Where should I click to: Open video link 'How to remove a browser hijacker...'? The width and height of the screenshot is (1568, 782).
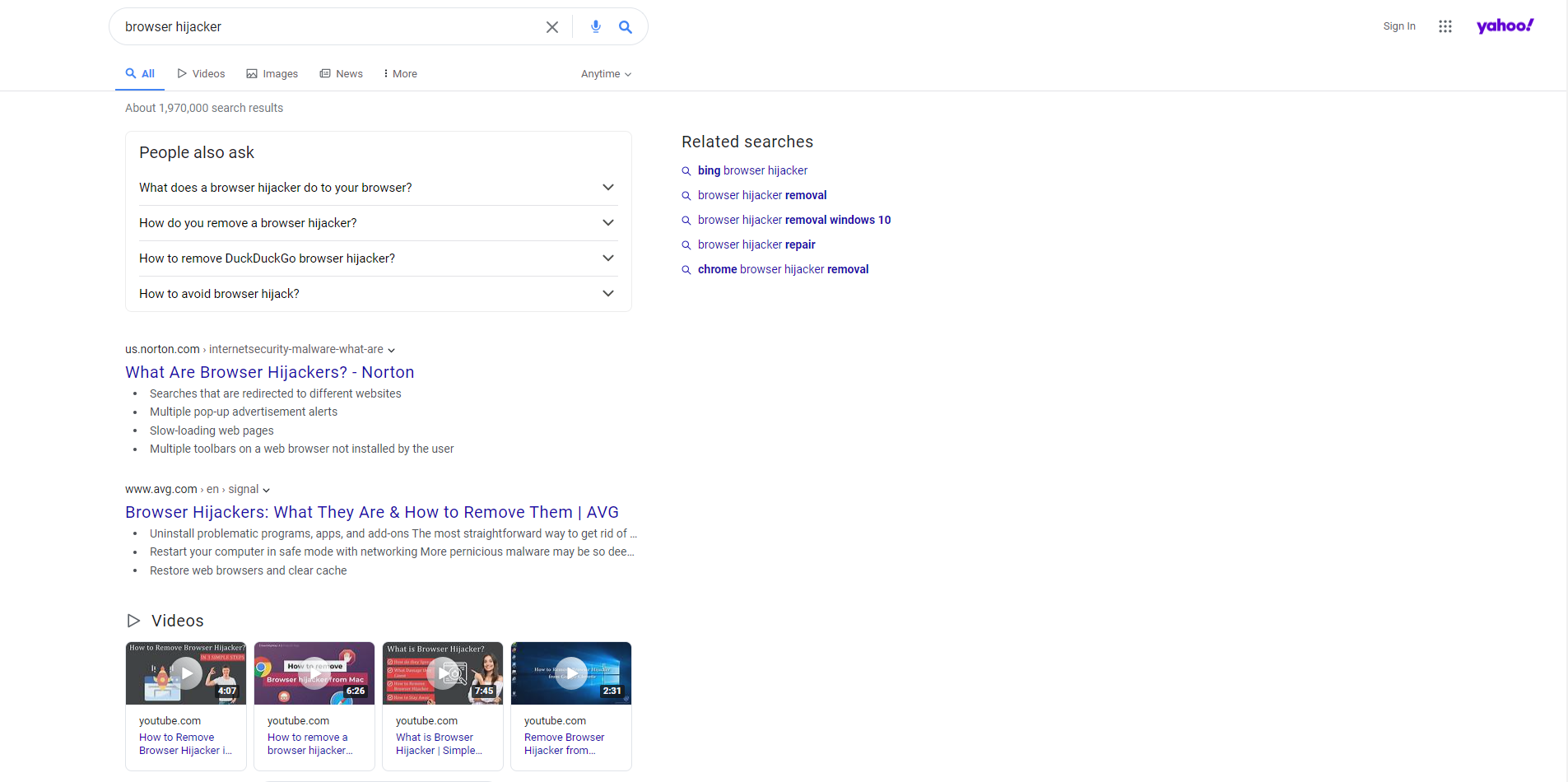(x=310, y=744)
